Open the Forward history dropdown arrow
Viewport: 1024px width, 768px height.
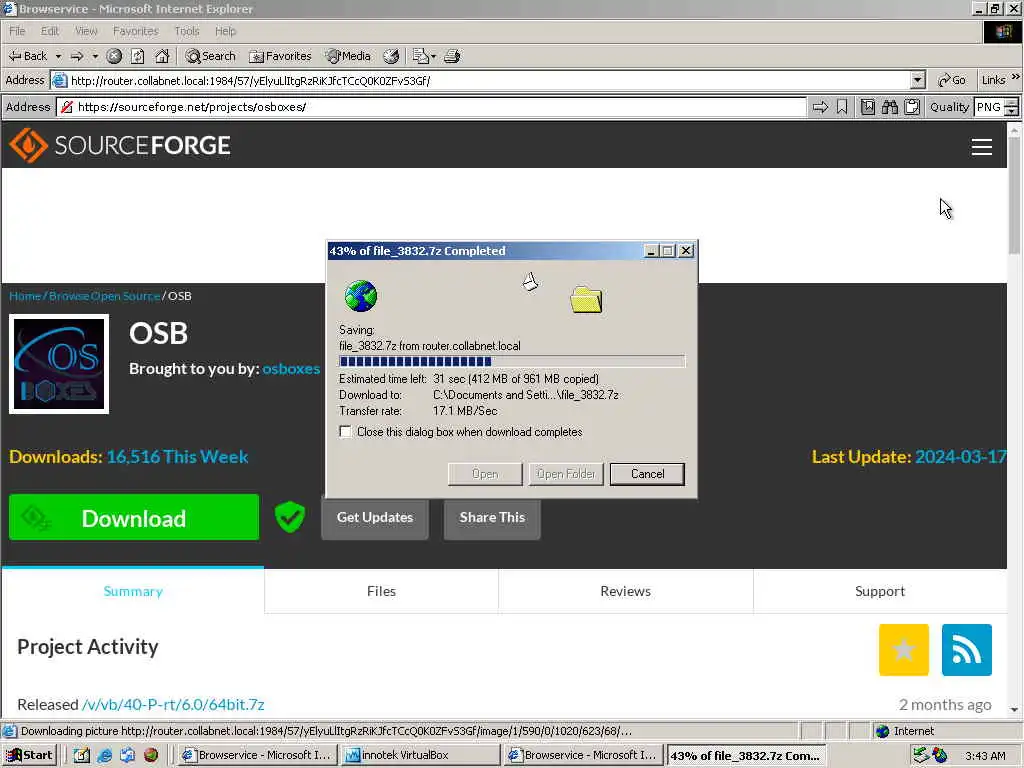95,56
